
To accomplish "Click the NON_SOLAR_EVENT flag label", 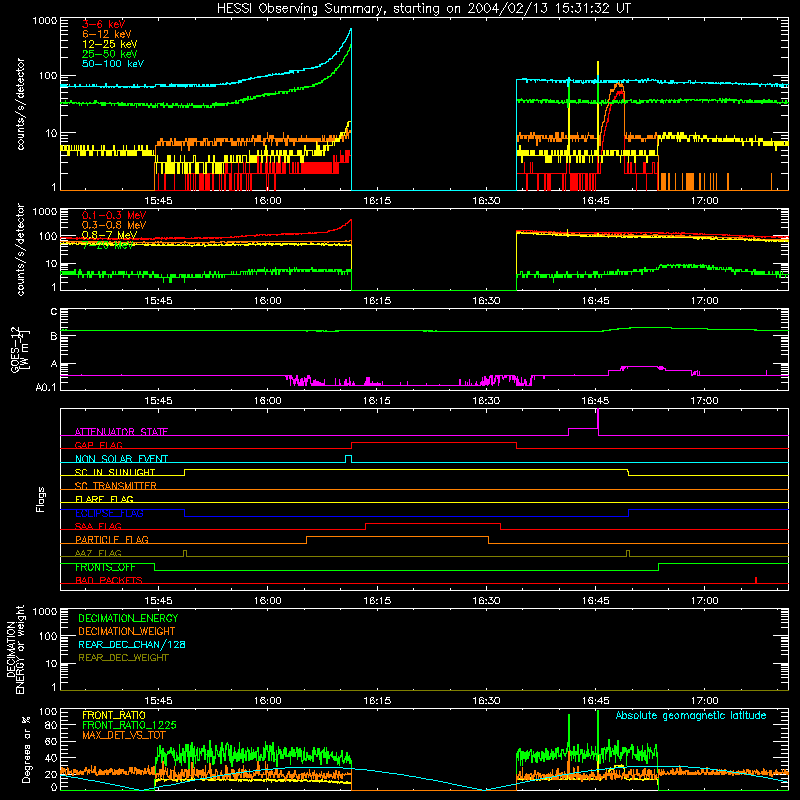I will click(121, 459).
